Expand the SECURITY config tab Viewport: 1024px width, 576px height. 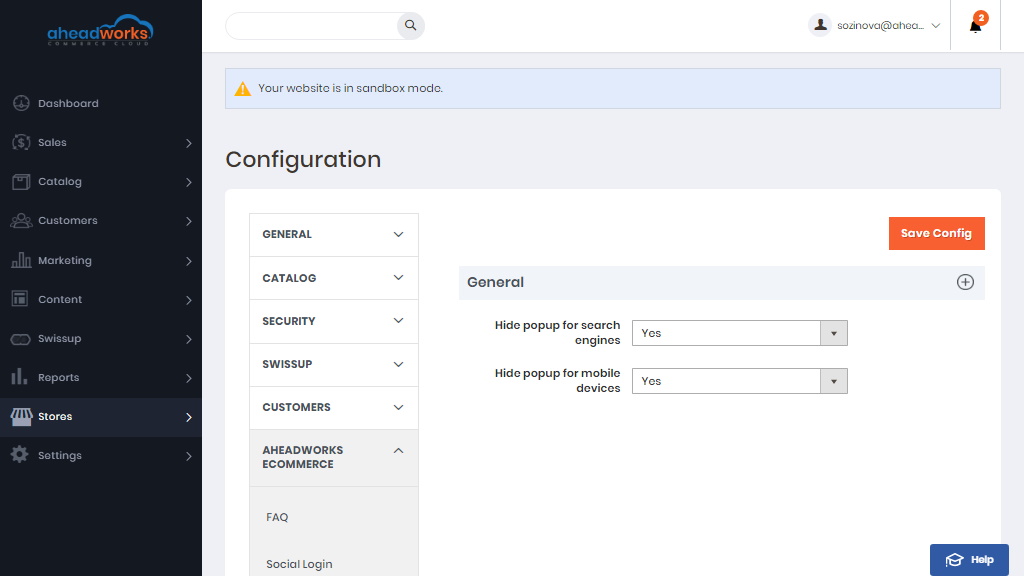pyautogui.click(x=334, y=321)
